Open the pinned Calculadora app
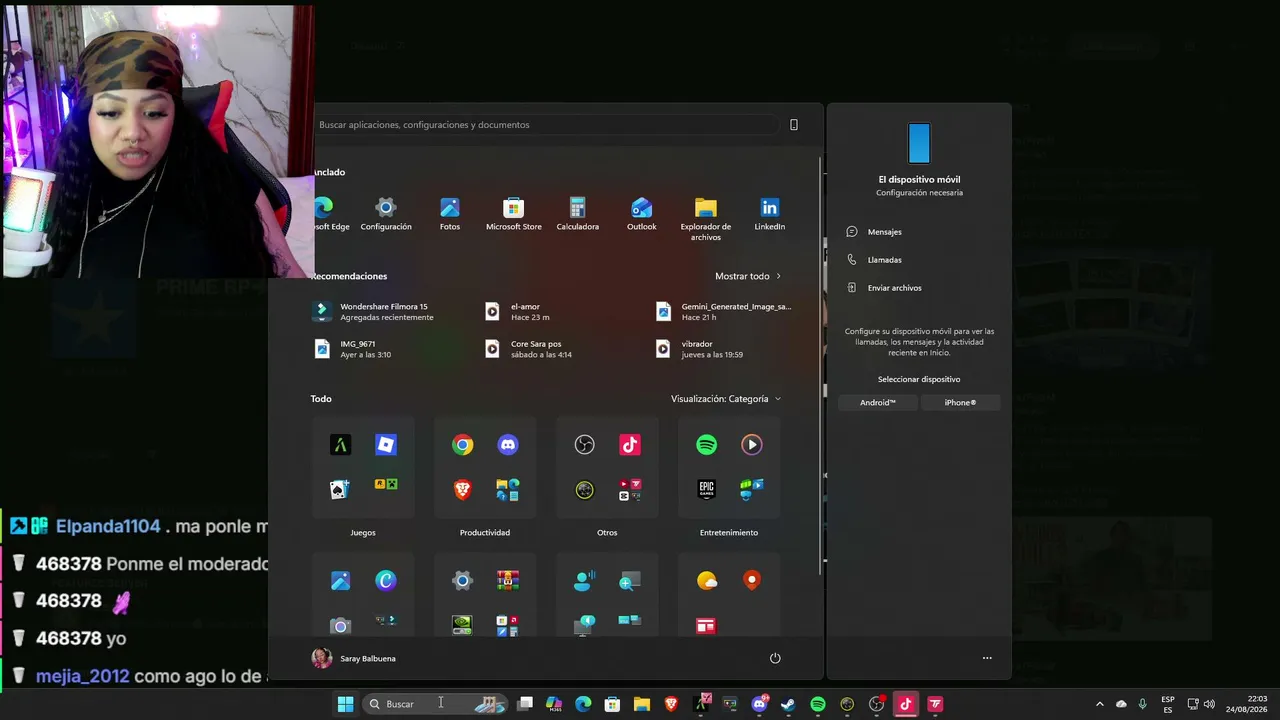This screenshot has height=720, width=1280. [x=577, y=214]
